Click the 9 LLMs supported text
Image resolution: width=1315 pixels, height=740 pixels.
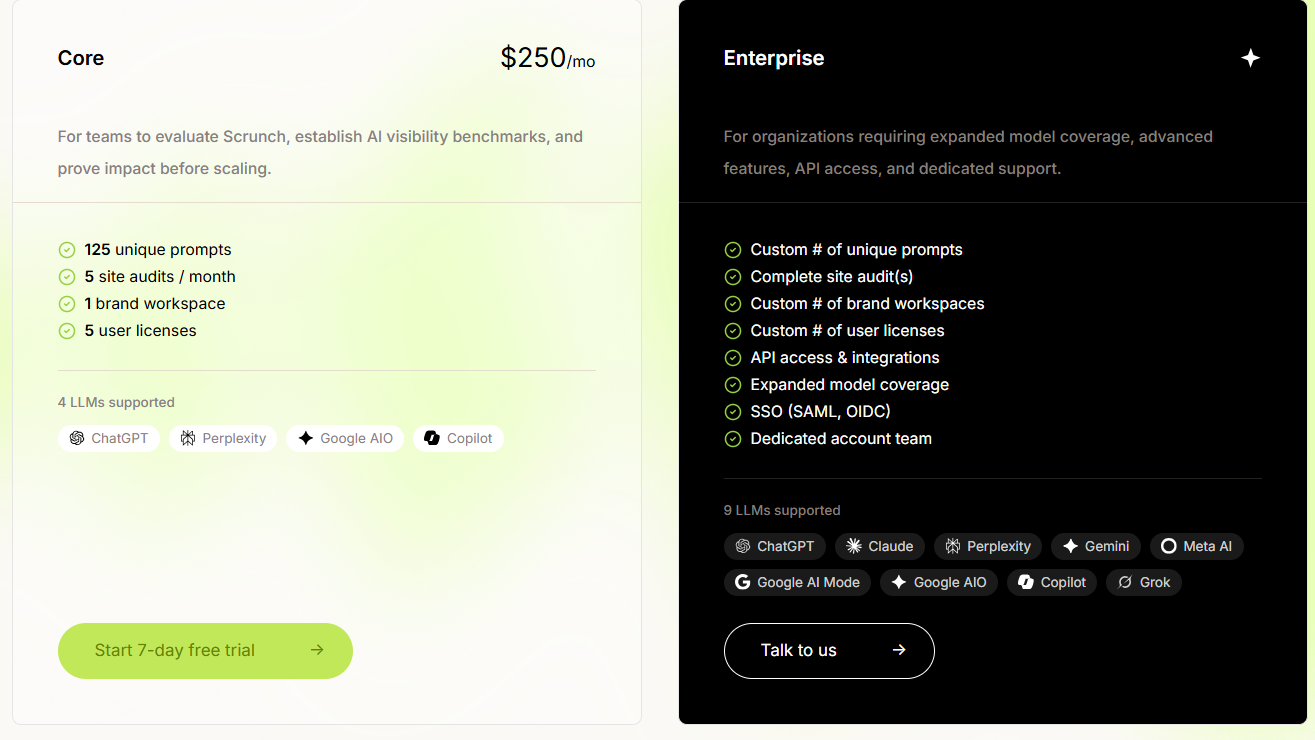click(782, 510)
